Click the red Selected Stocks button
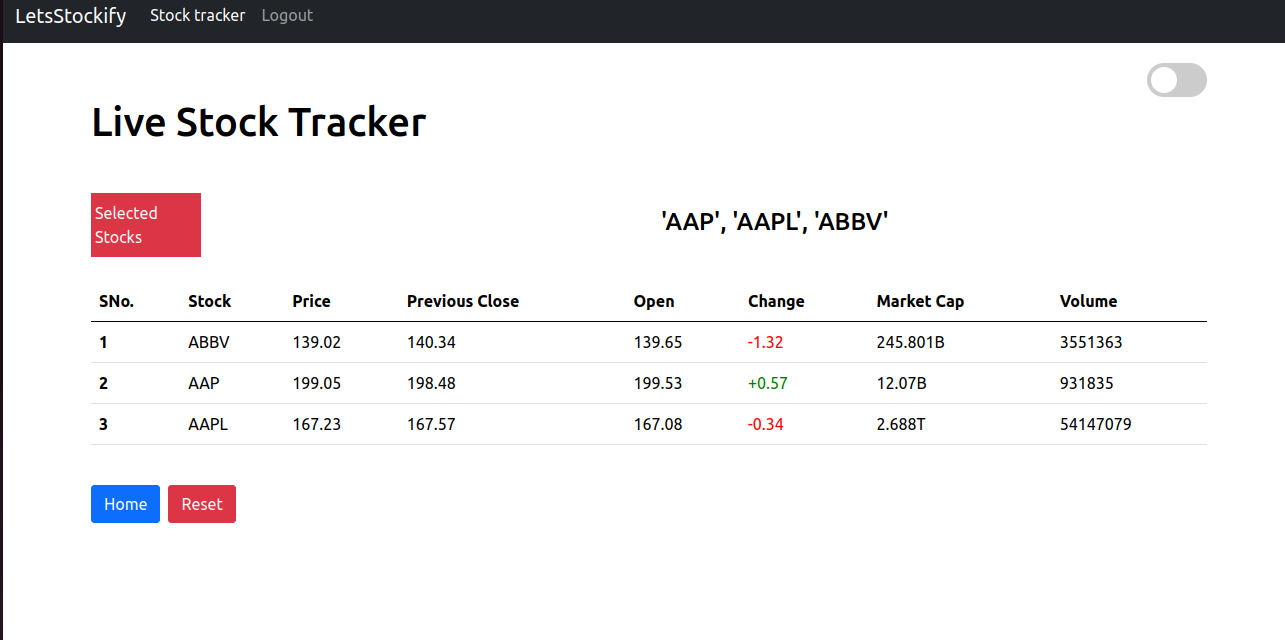 (146, 225)
